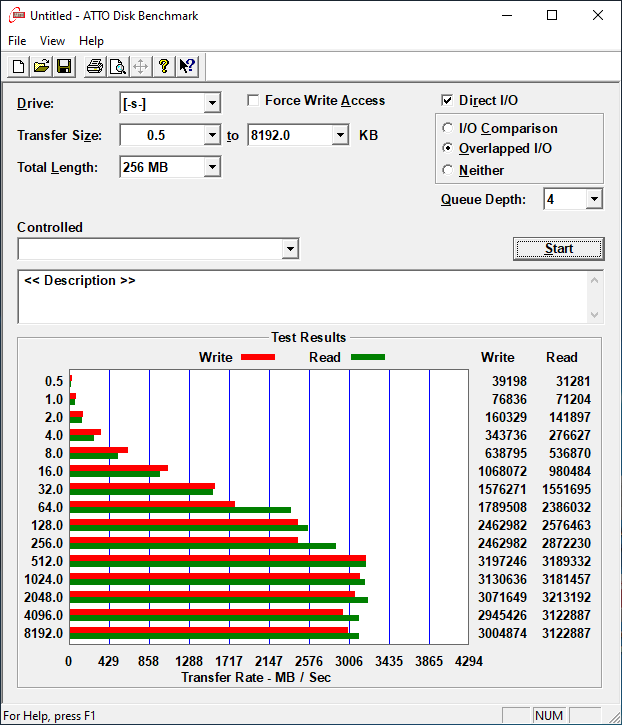622x725 pixels.
Task: Expand the Queue Depth dropdown
Action: [x=594, y=199]
